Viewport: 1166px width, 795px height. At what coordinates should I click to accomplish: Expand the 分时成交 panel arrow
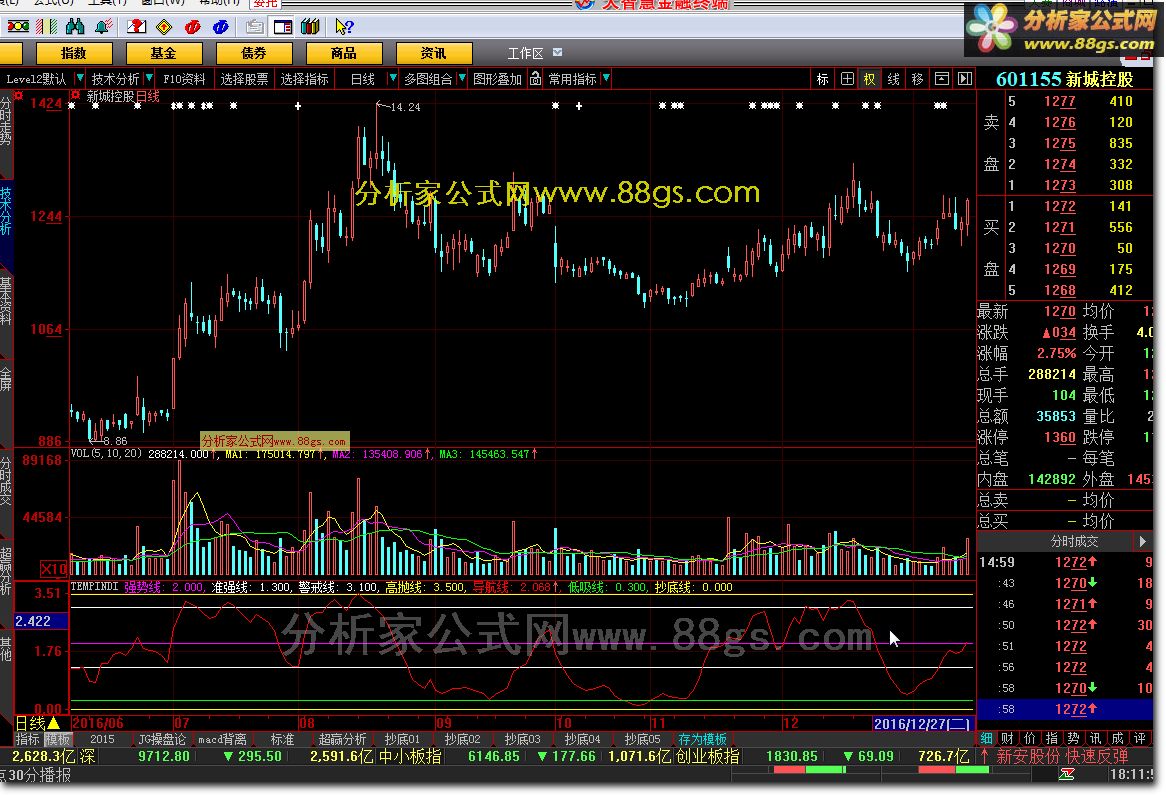coord(1142,541)
